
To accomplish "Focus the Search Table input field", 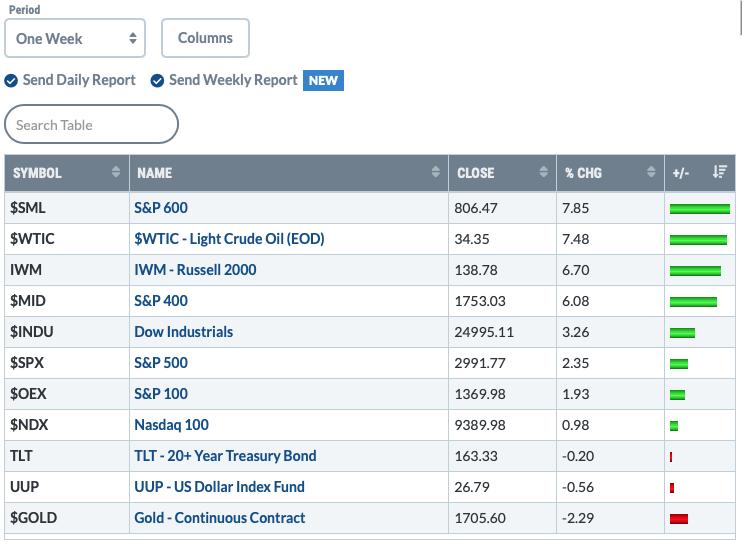I will click(x=91, y=124).
